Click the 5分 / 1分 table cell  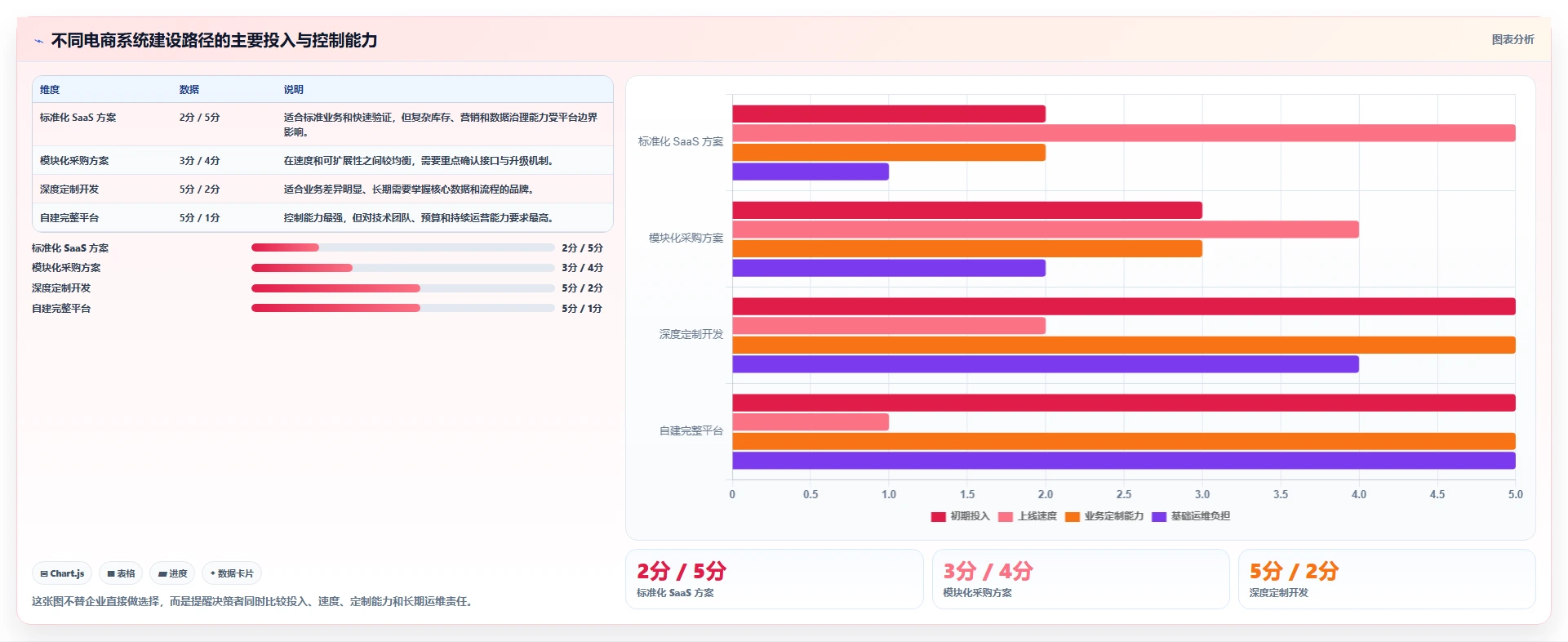pos(199,218)
